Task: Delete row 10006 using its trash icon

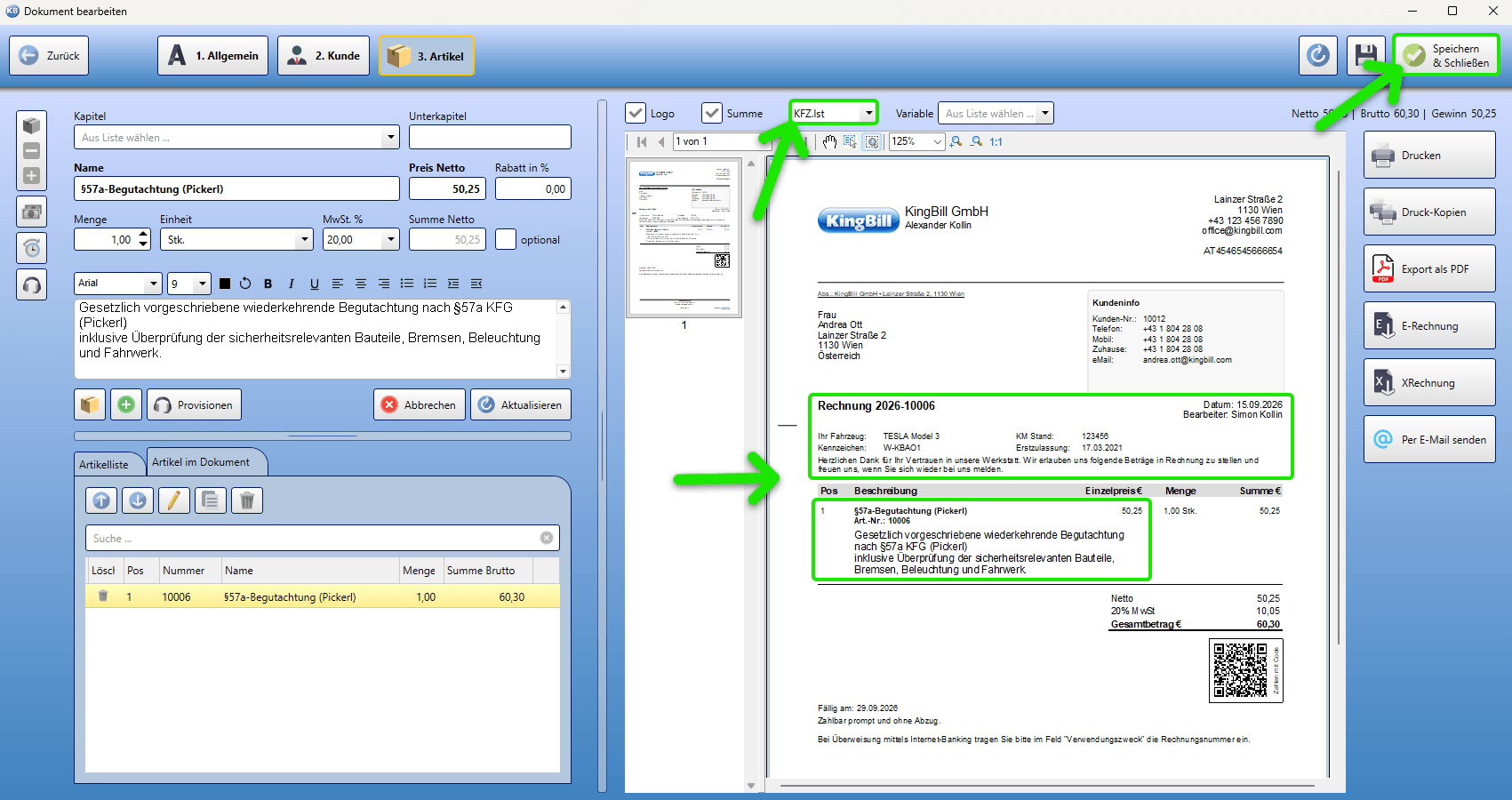Action: click(103, 596)
